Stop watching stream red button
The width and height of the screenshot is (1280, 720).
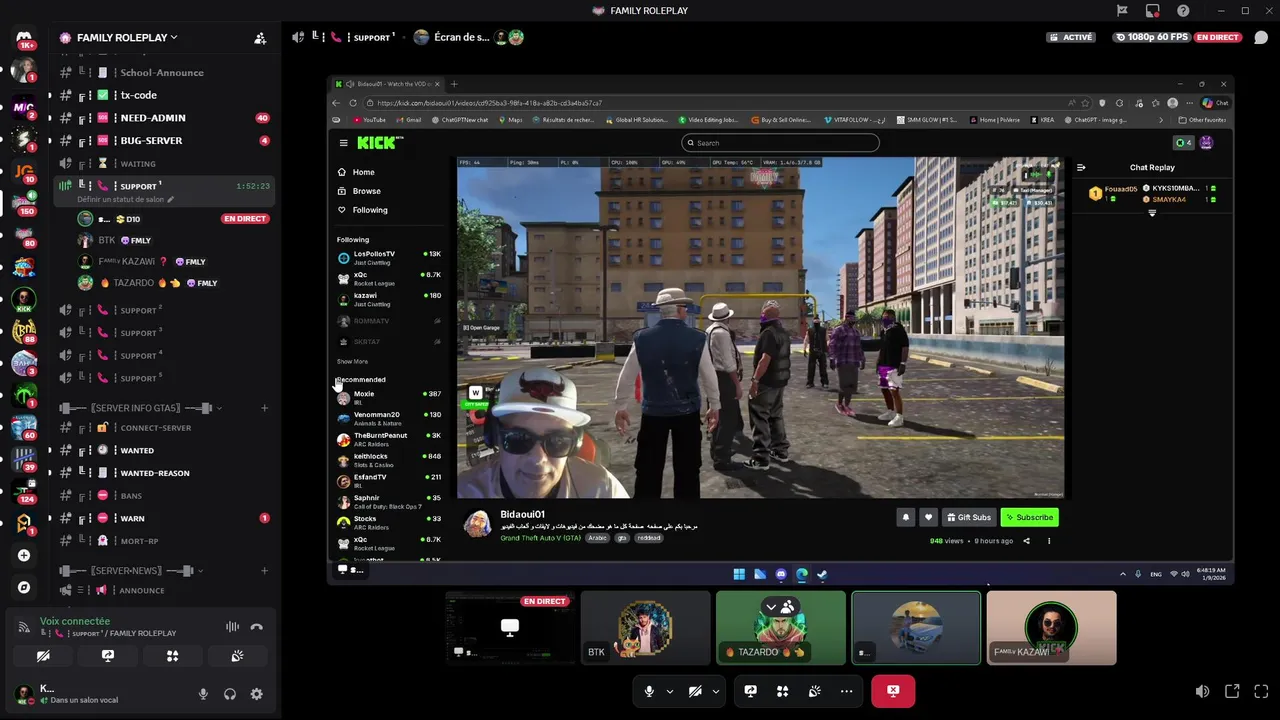point(893,691)
